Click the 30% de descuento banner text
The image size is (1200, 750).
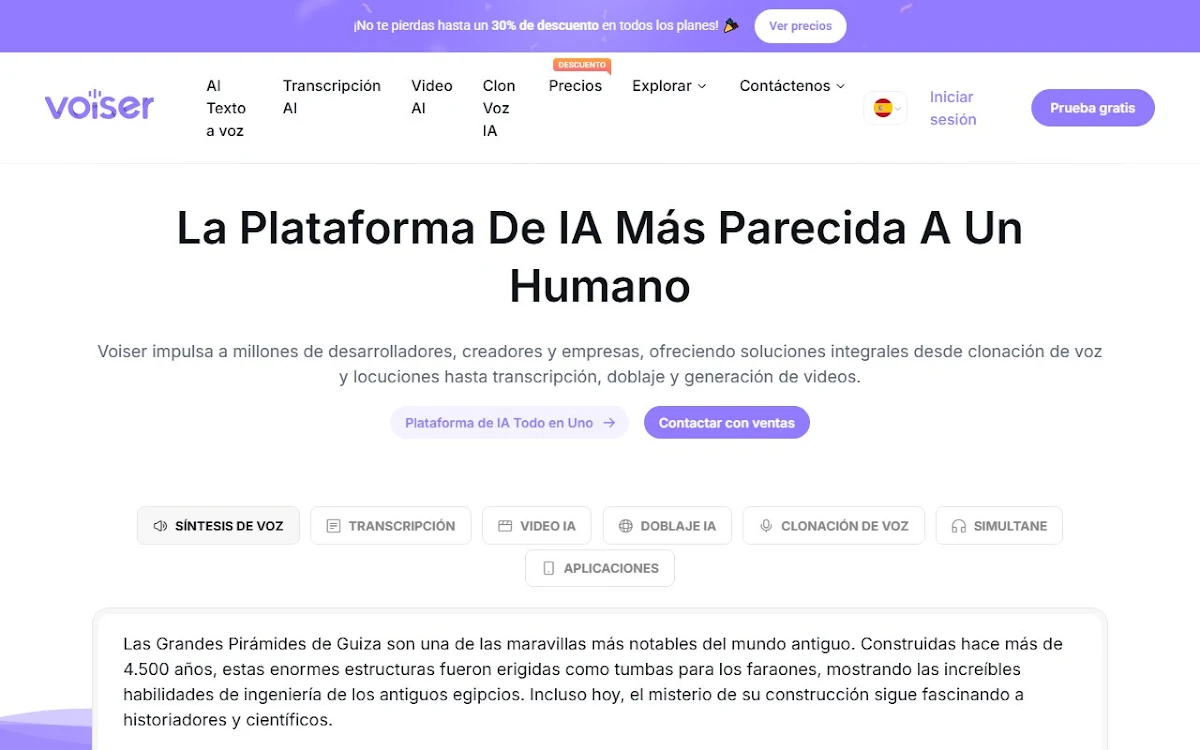pos(547,26)
